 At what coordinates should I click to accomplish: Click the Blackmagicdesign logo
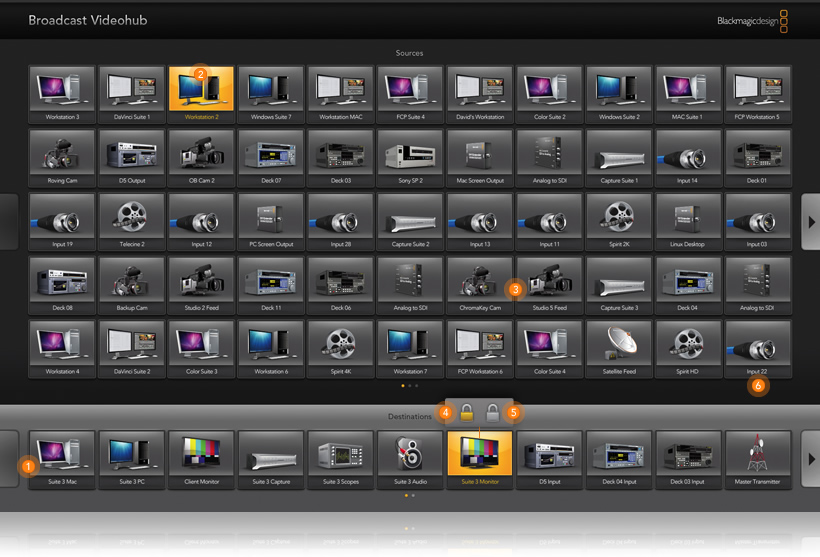tap(753, 21)
